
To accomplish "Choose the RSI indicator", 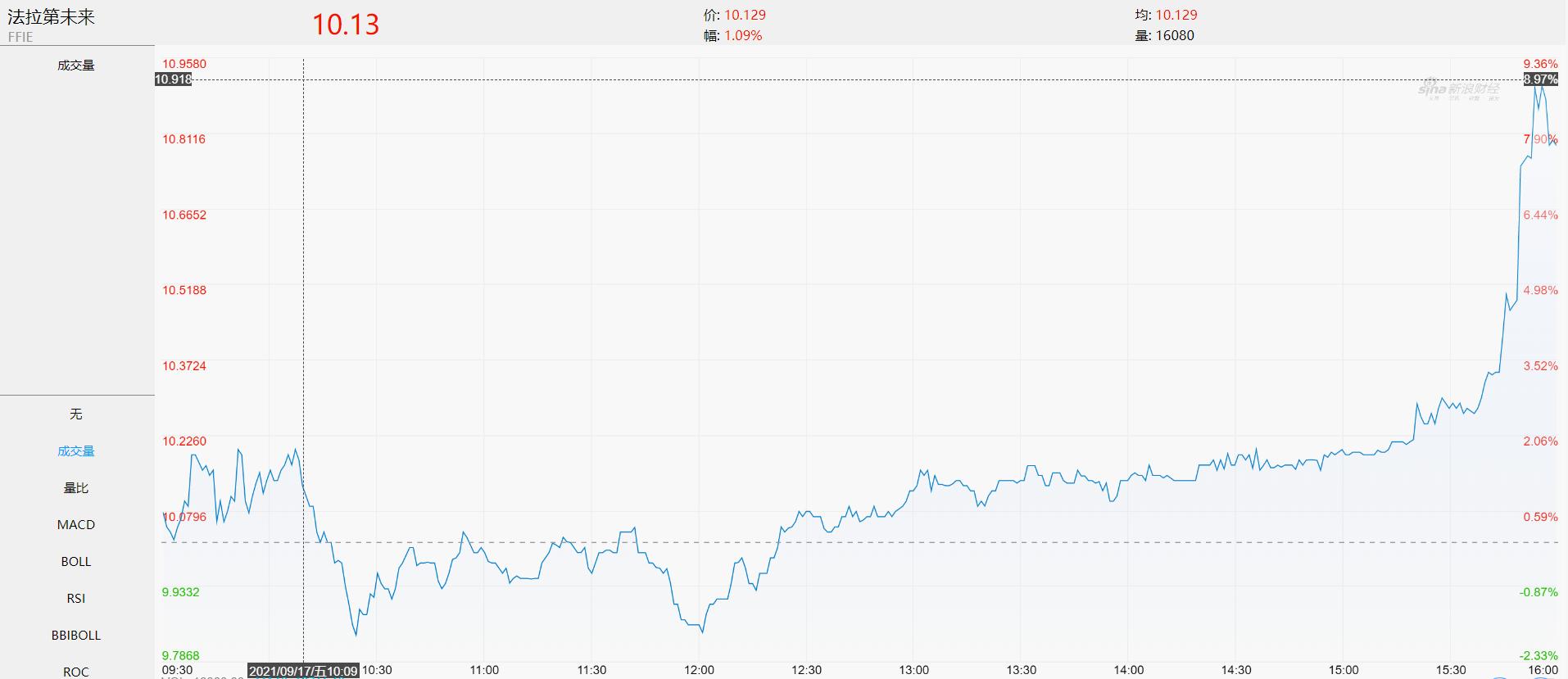I will pyautogui.click(x=76, y=599).
